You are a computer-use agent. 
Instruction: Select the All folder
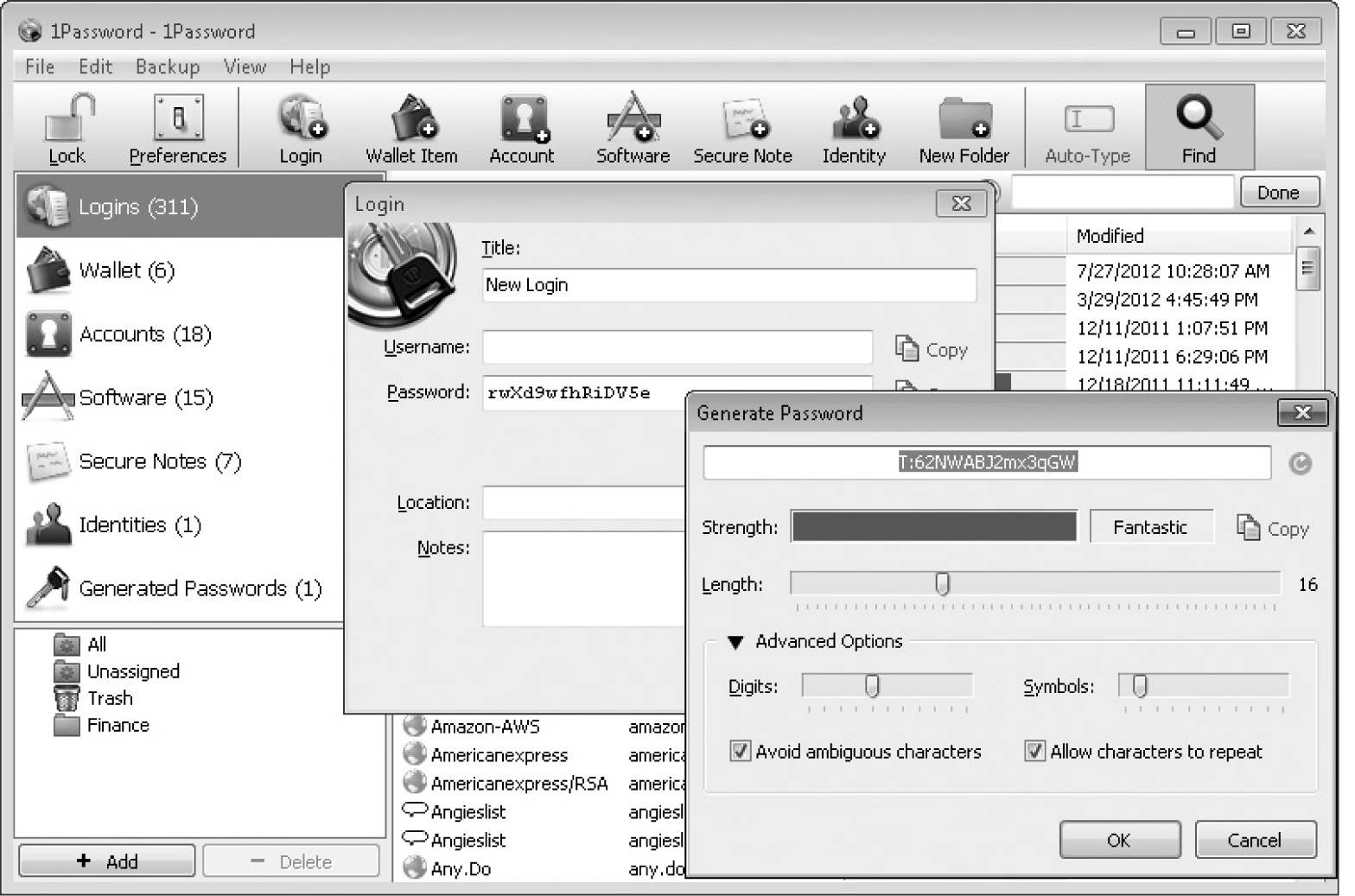pos(80,645)
